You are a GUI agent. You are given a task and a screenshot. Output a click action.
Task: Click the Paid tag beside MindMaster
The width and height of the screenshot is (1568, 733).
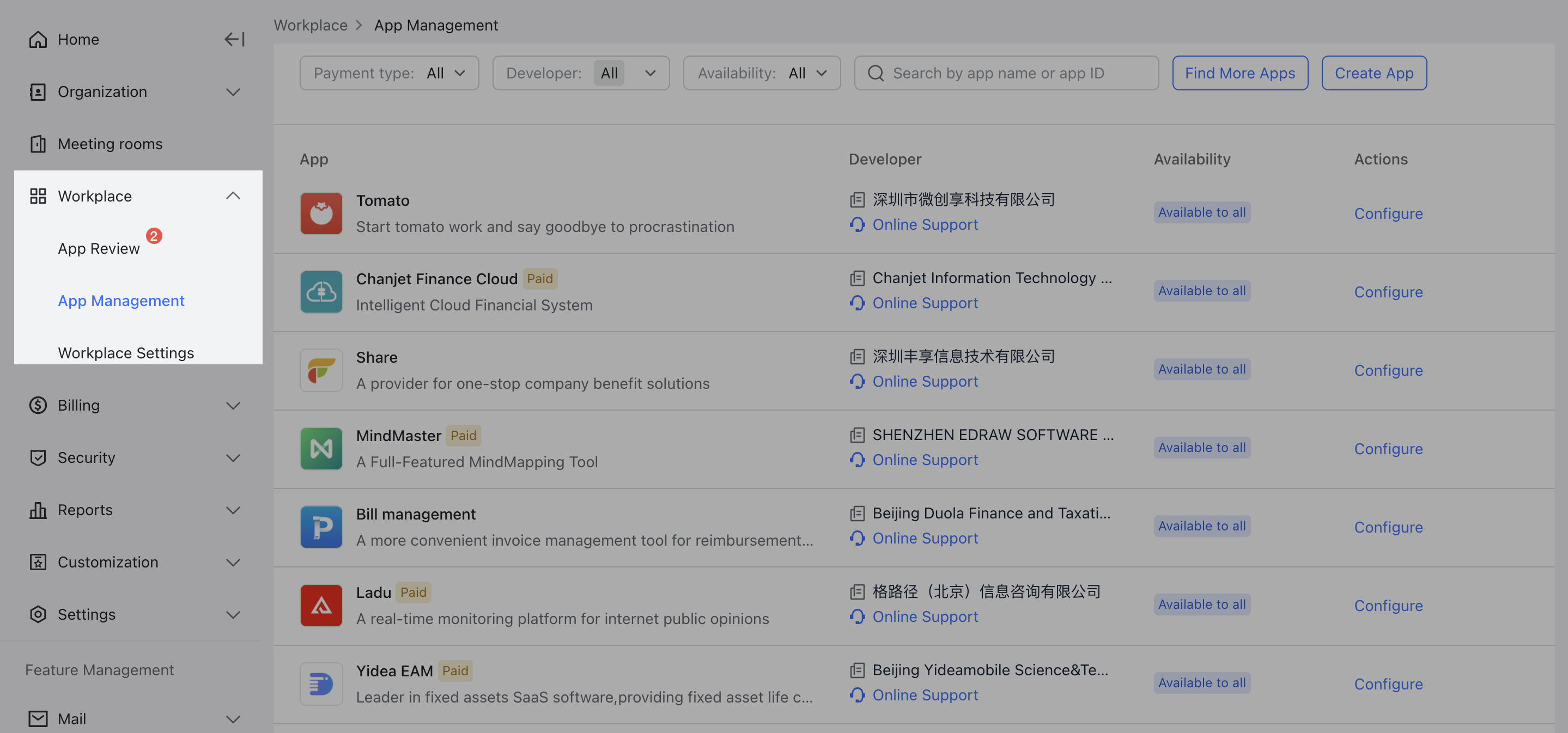463,436
